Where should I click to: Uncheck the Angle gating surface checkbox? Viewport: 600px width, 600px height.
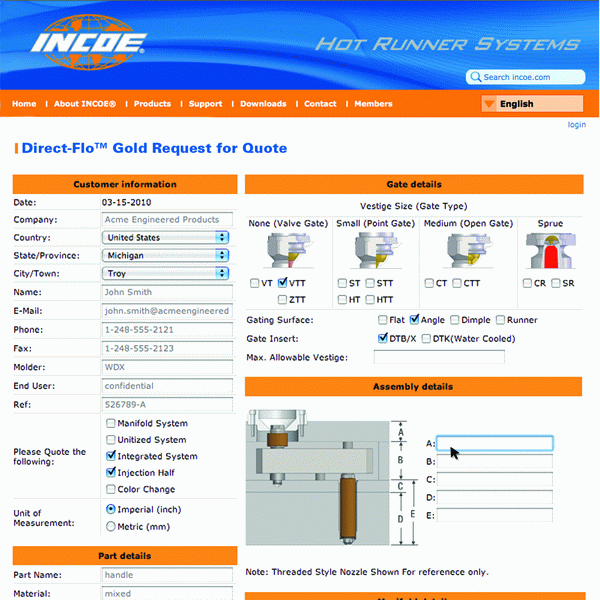coord(414,320)
